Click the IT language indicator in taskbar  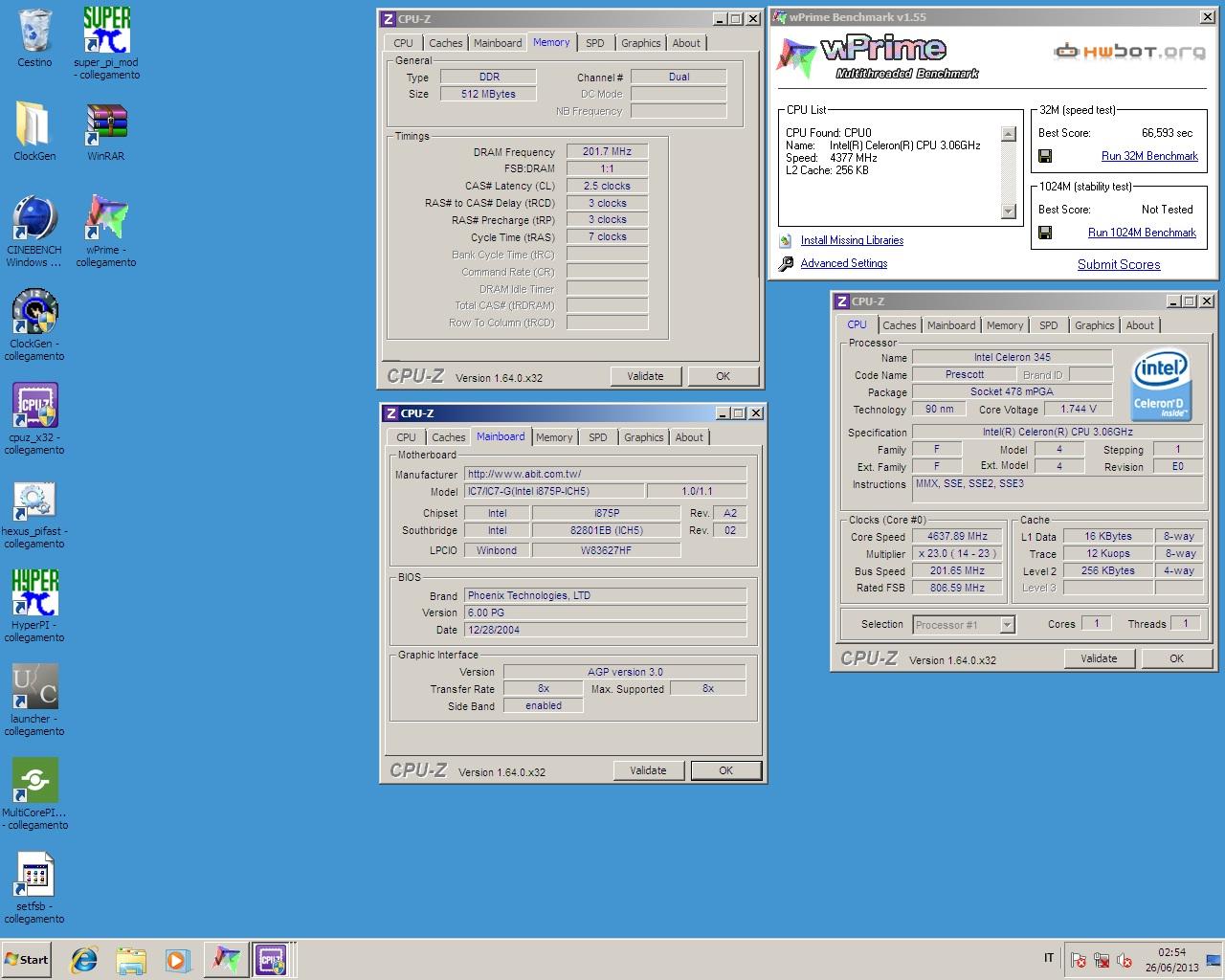coord(1049,959)
